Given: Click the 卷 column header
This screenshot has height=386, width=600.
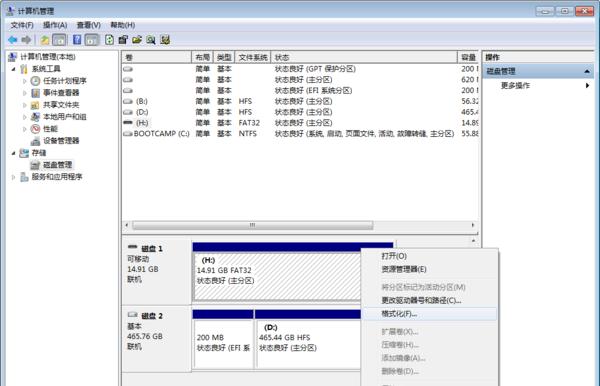Looking at the screenshot, I should pos(157,57).
